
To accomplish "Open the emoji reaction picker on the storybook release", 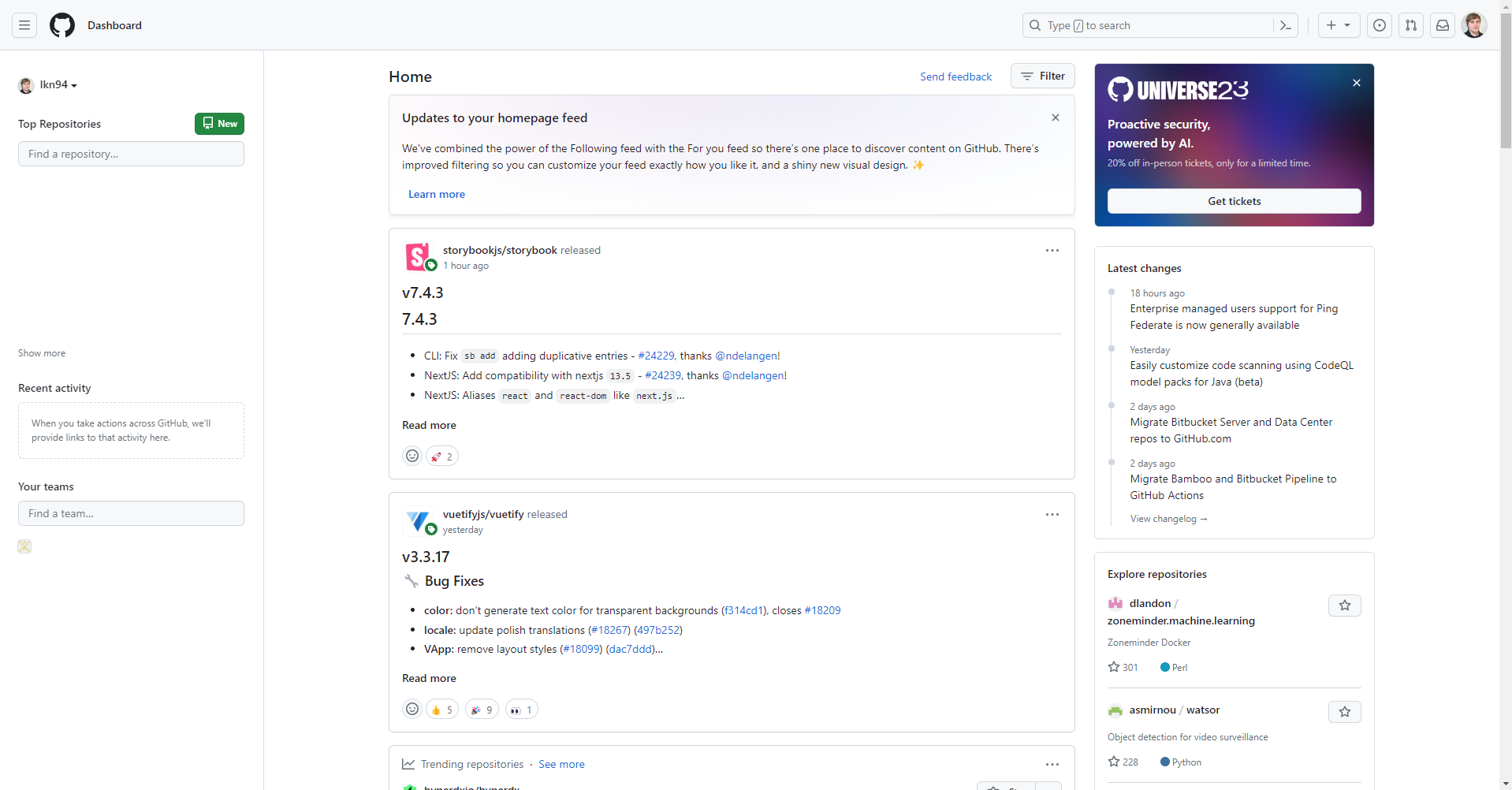I will point(412,456).
